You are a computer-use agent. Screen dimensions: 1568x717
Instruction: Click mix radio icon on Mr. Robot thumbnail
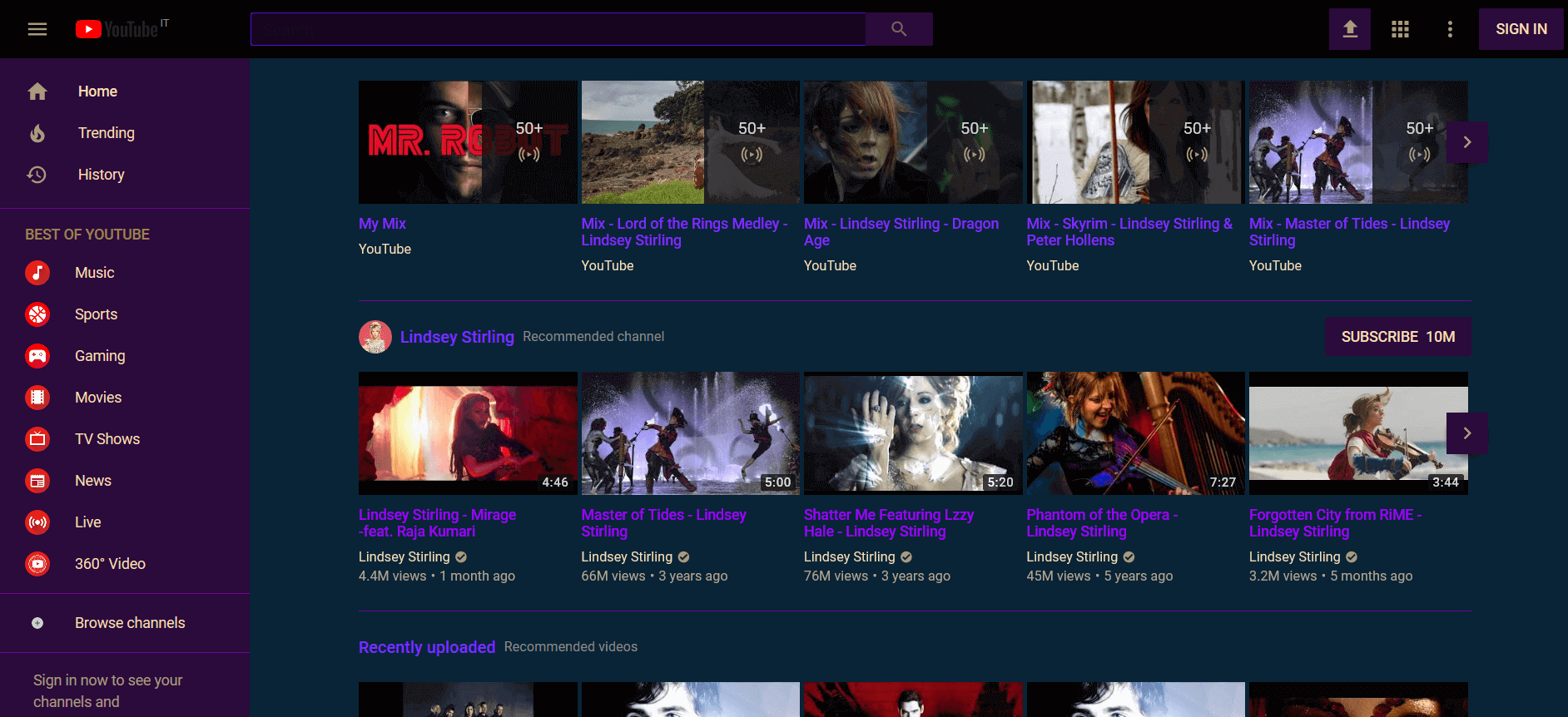coord(529,154)
